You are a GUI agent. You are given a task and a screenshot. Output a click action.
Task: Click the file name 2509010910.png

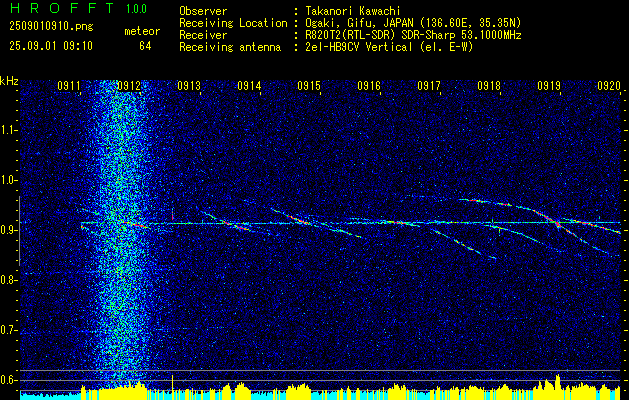[x=51, y=27]
